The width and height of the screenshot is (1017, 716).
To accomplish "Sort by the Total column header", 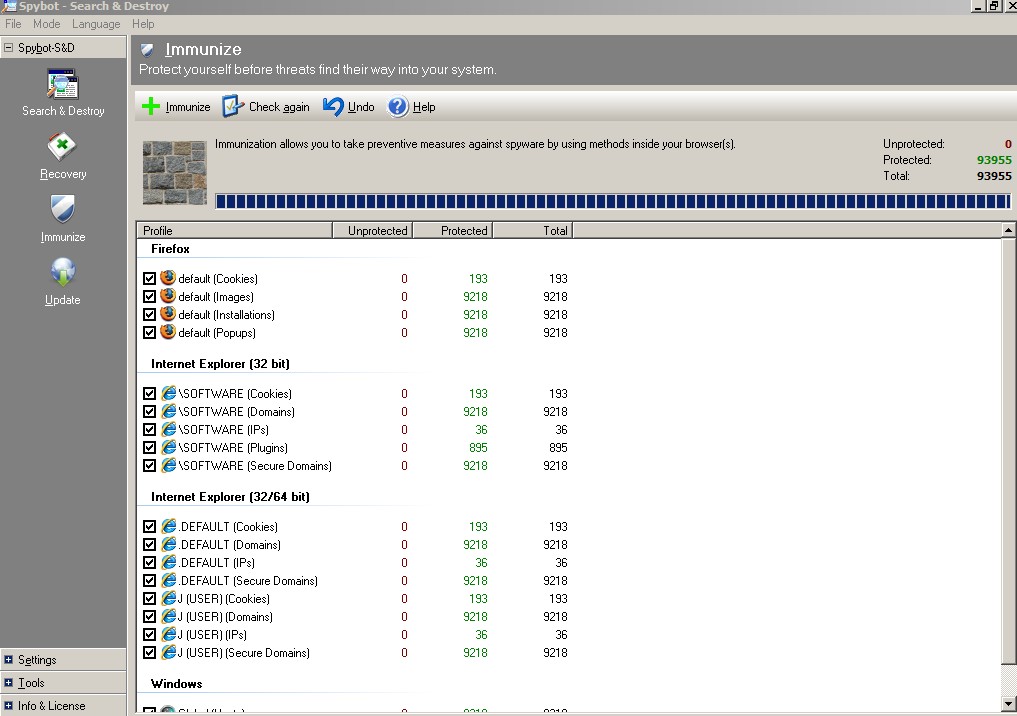I will pos(532,230).
